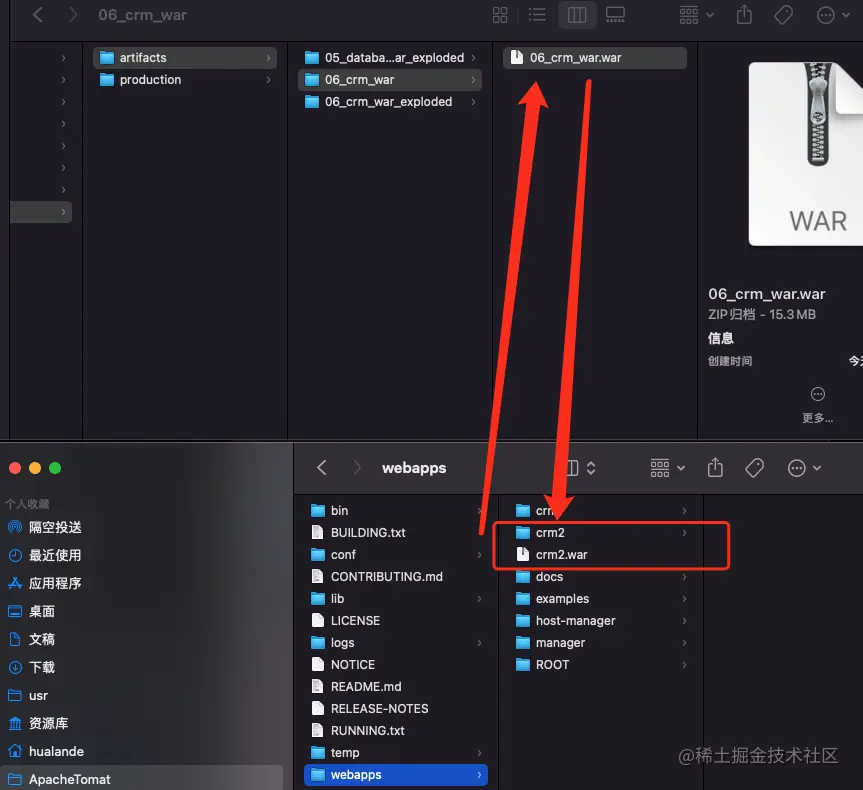Open action menu in webapps window
Image resolution: width=863 pixels, height=790 pixels.
point(804,468)
